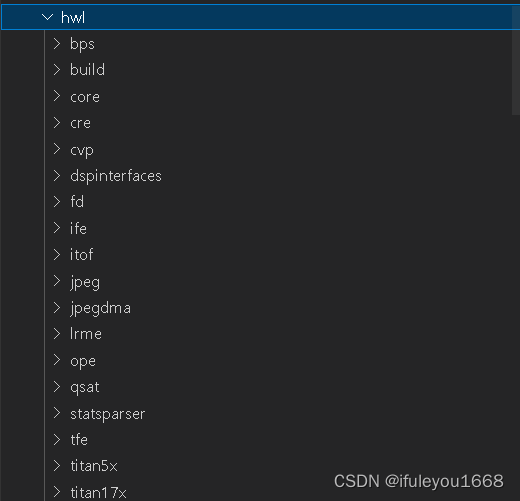Expand the cre folder chevron

point(57,123)
